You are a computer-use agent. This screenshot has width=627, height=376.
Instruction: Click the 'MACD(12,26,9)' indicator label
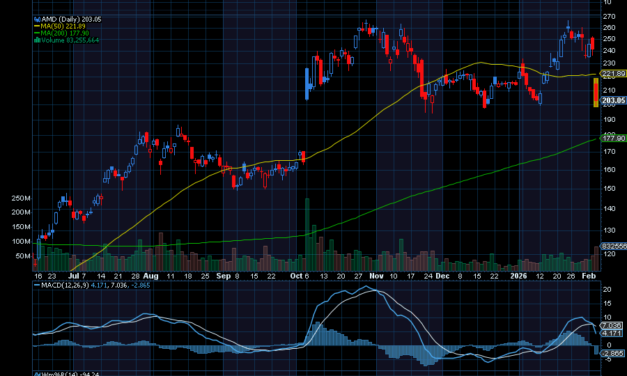pyautogui.click(x=65, y=286)
